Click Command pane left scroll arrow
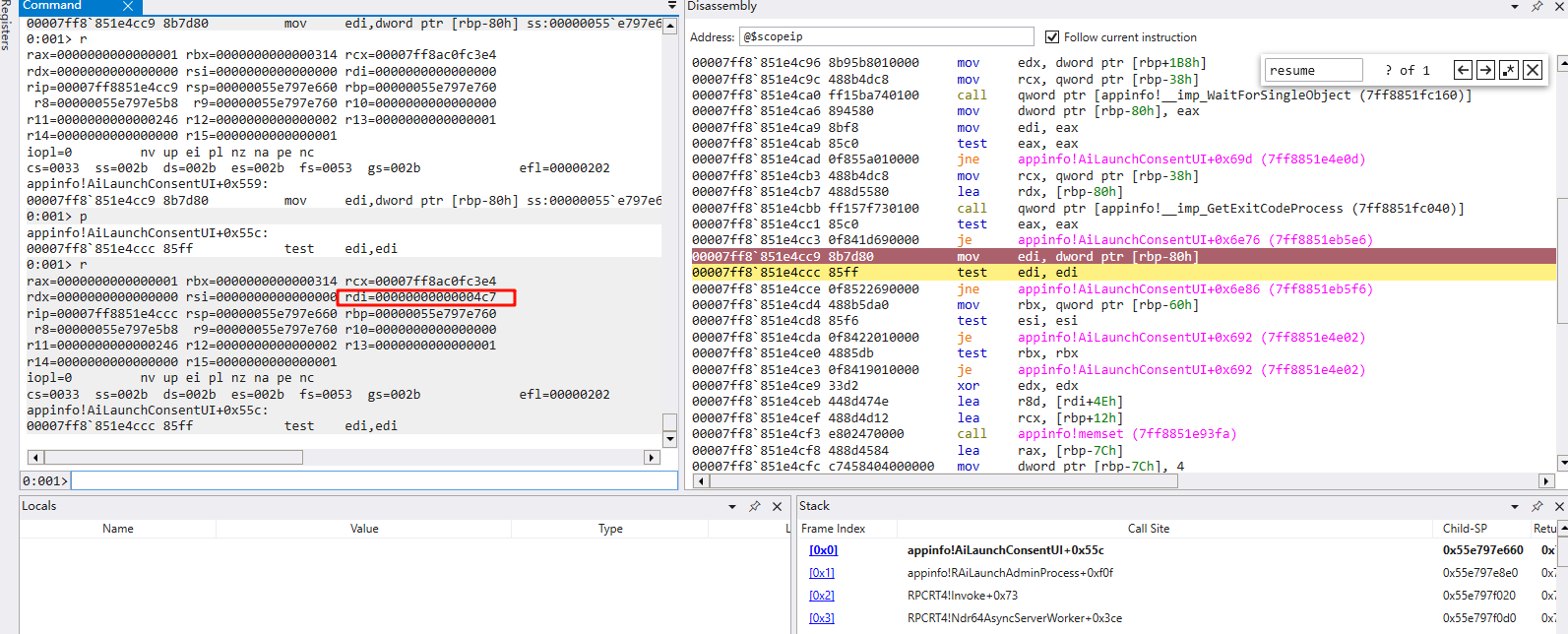The height and width of the screenshot is (634, 1568). pyautogui.click(x=35, y=458)
